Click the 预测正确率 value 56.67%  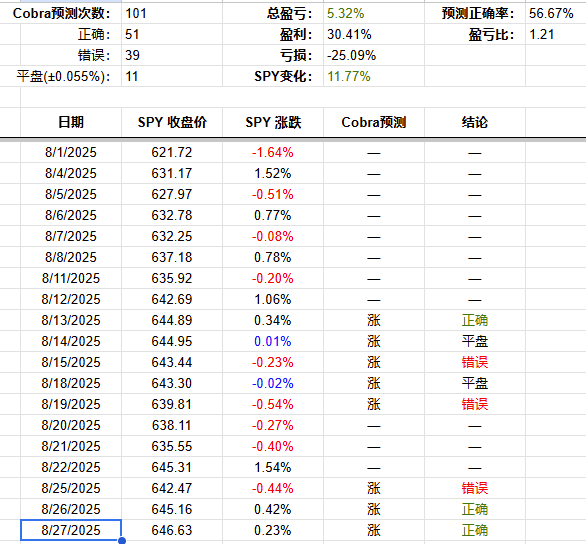point(555,13)
